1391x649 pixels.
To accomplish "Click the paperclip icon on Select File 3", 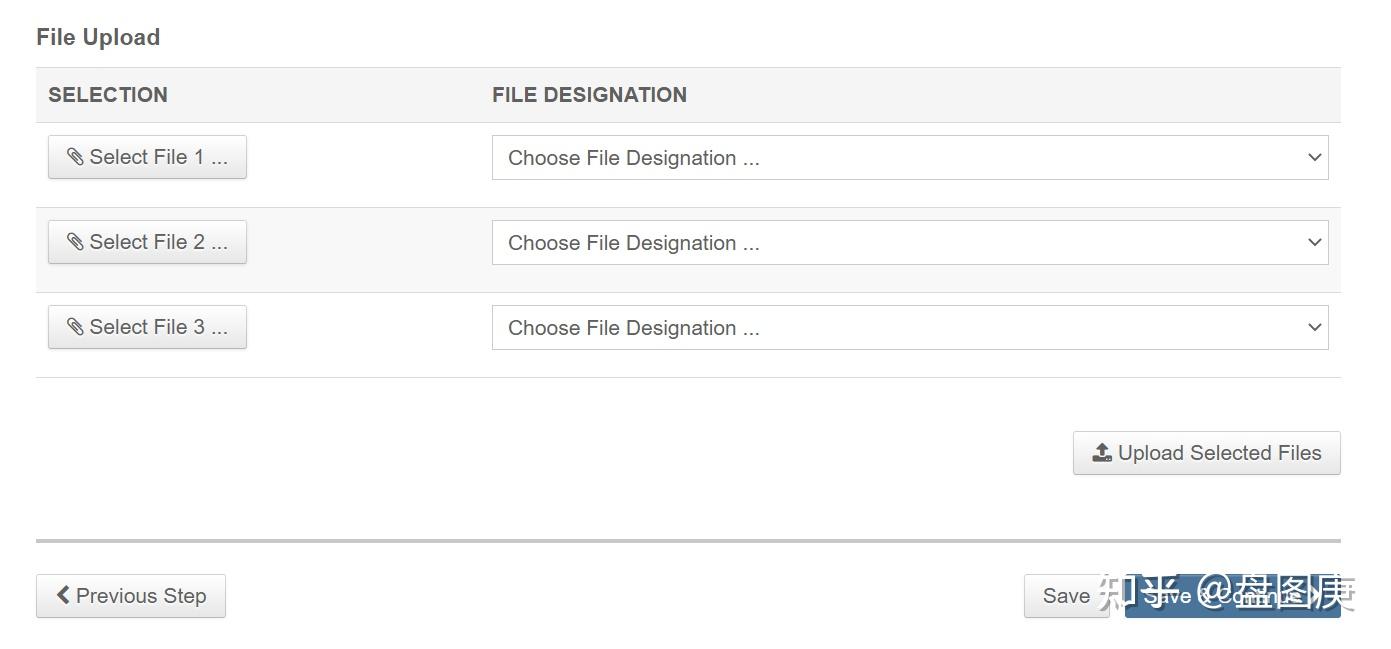I will 75,327.
